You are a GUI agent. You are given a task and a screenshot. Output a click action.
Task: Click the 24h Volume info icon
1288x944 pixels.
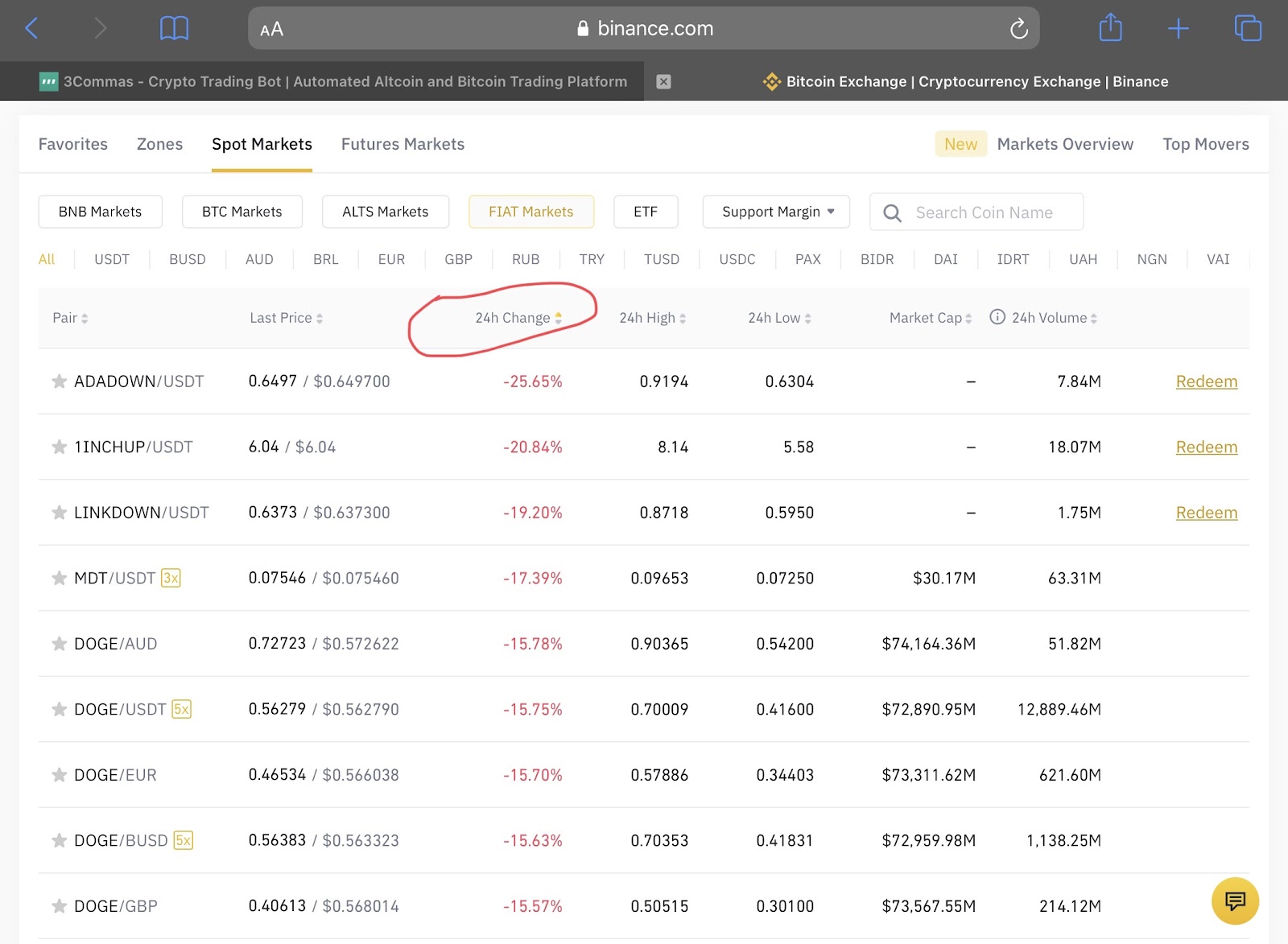tap(997, 317)
